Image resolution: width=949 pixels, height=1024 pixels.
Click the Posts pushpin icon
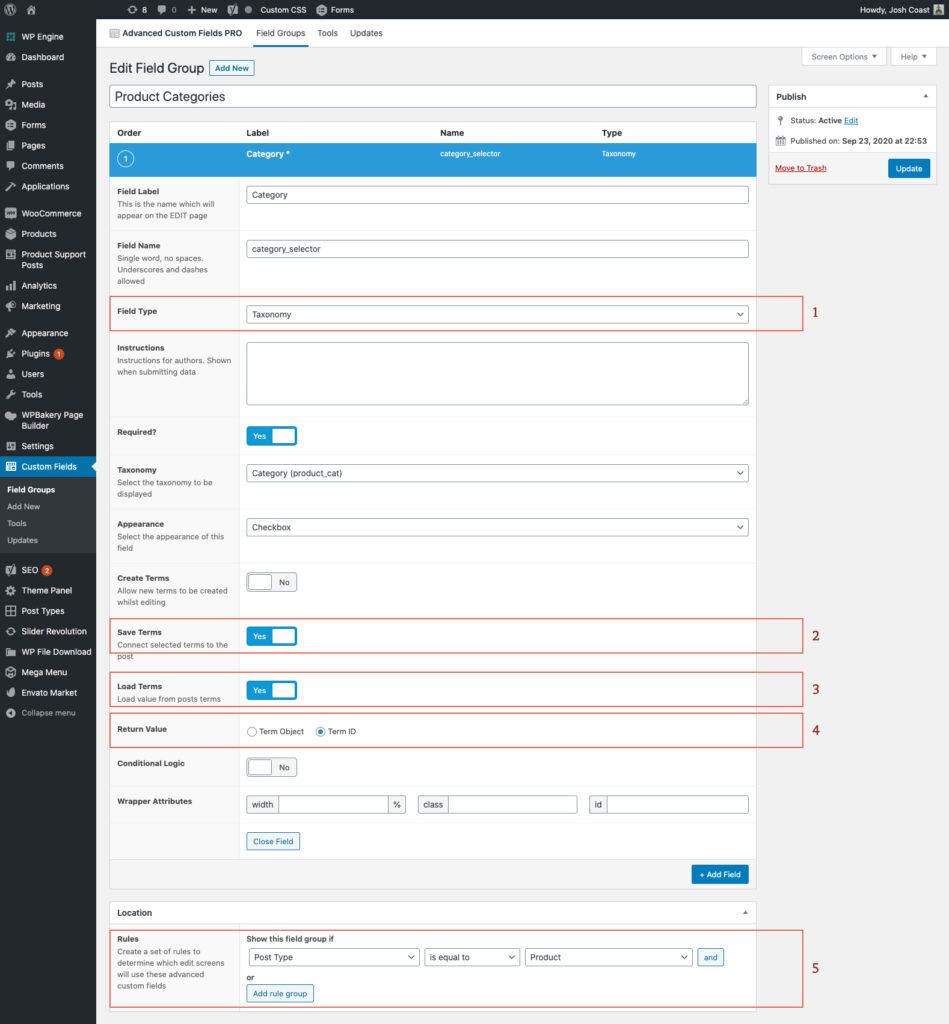pyautogui.click(x=10, y=84)
